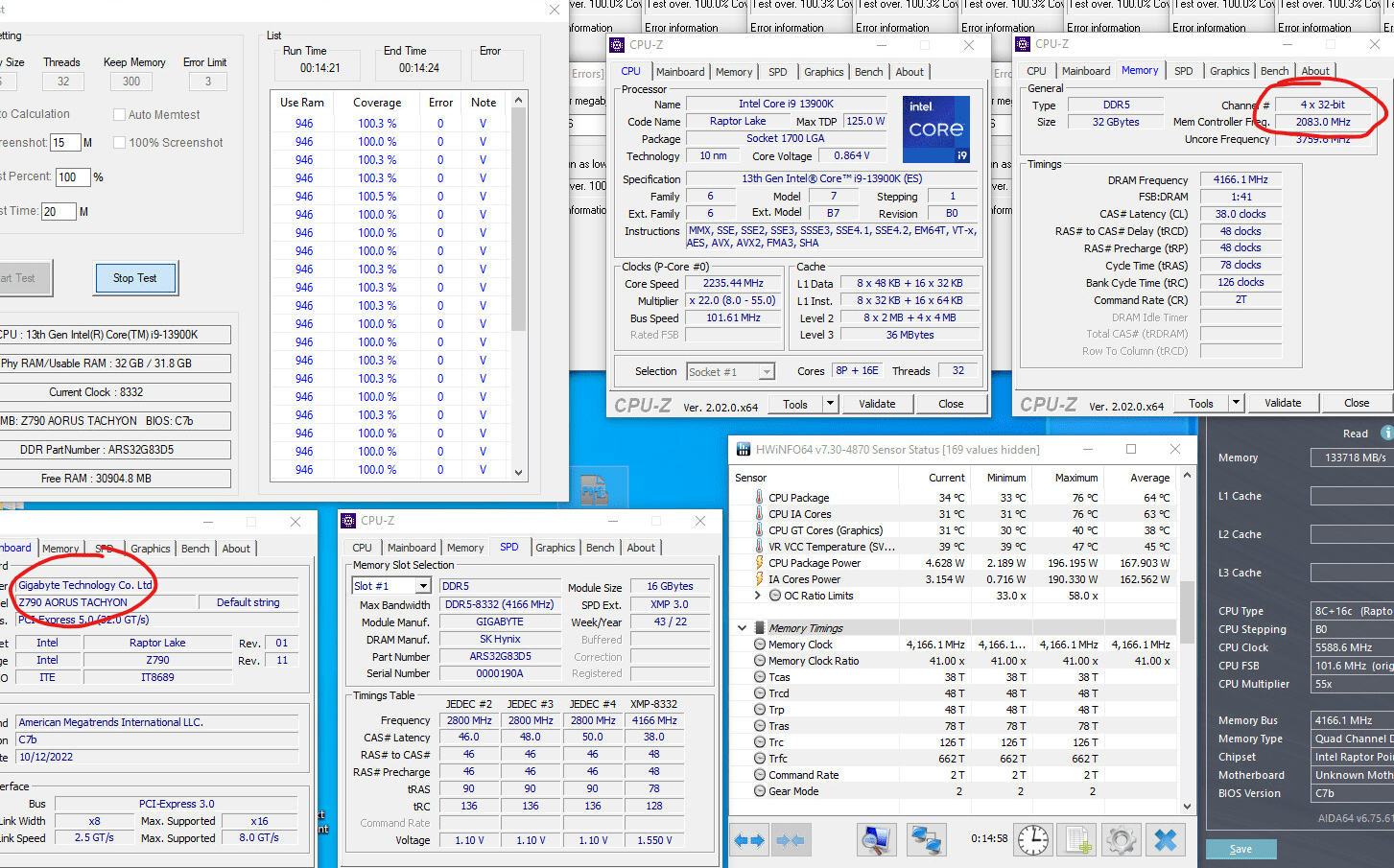
Task: Click up arrow of test list scrollbar
Action: pyautogui.click(x=519, y=100)
